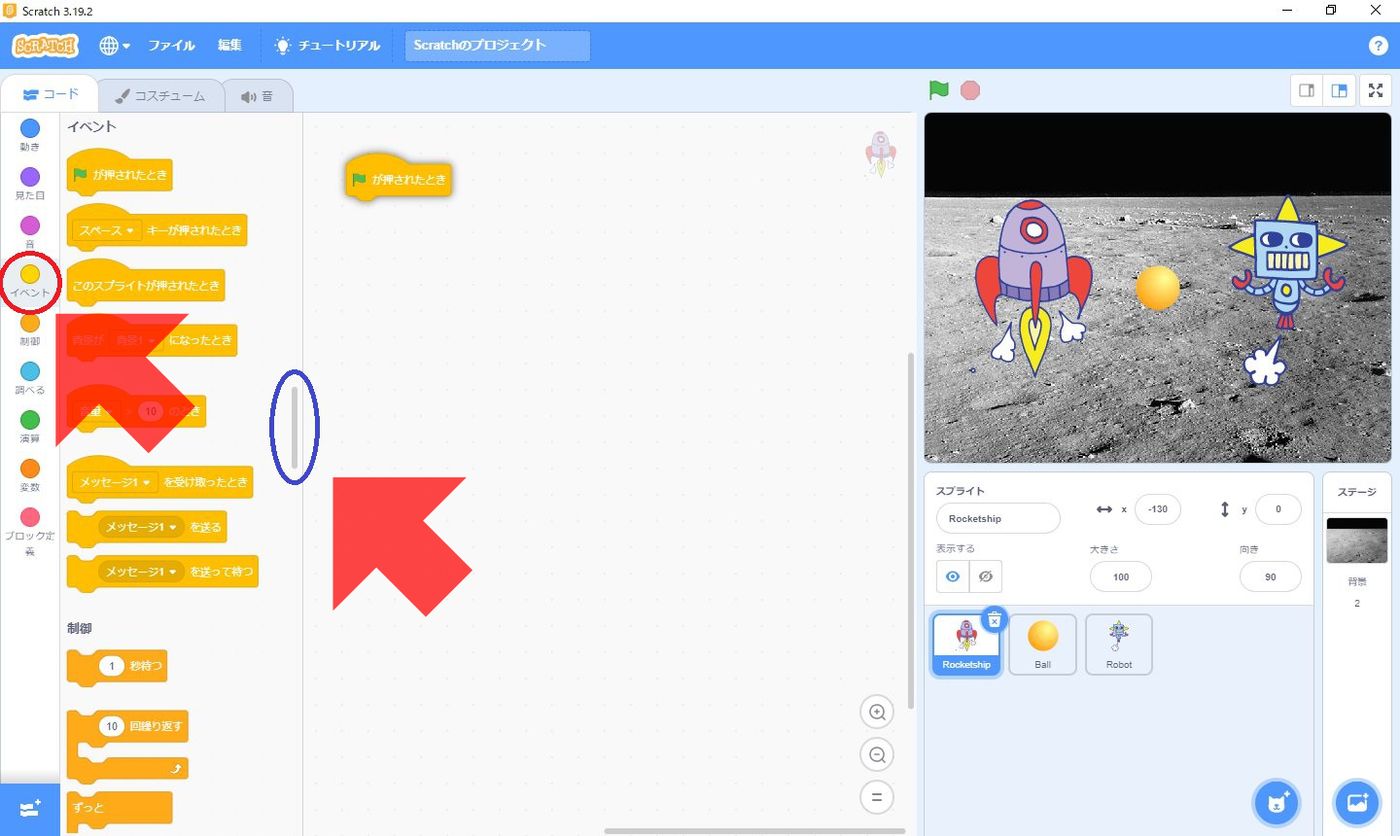The height and width of the screenshot is (836, 1400).
Task: Open the メッセージ1 dropdown in を受け取ったとき block
Action: coord(116,483)
